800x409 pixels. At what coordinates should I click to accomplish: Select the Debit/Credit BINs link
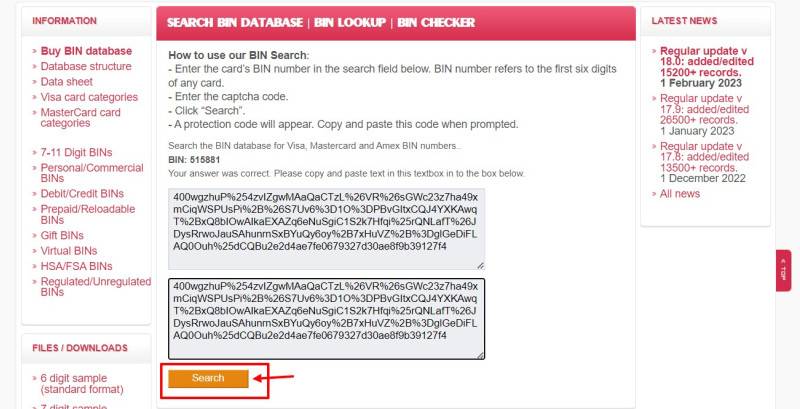[82, 194]
